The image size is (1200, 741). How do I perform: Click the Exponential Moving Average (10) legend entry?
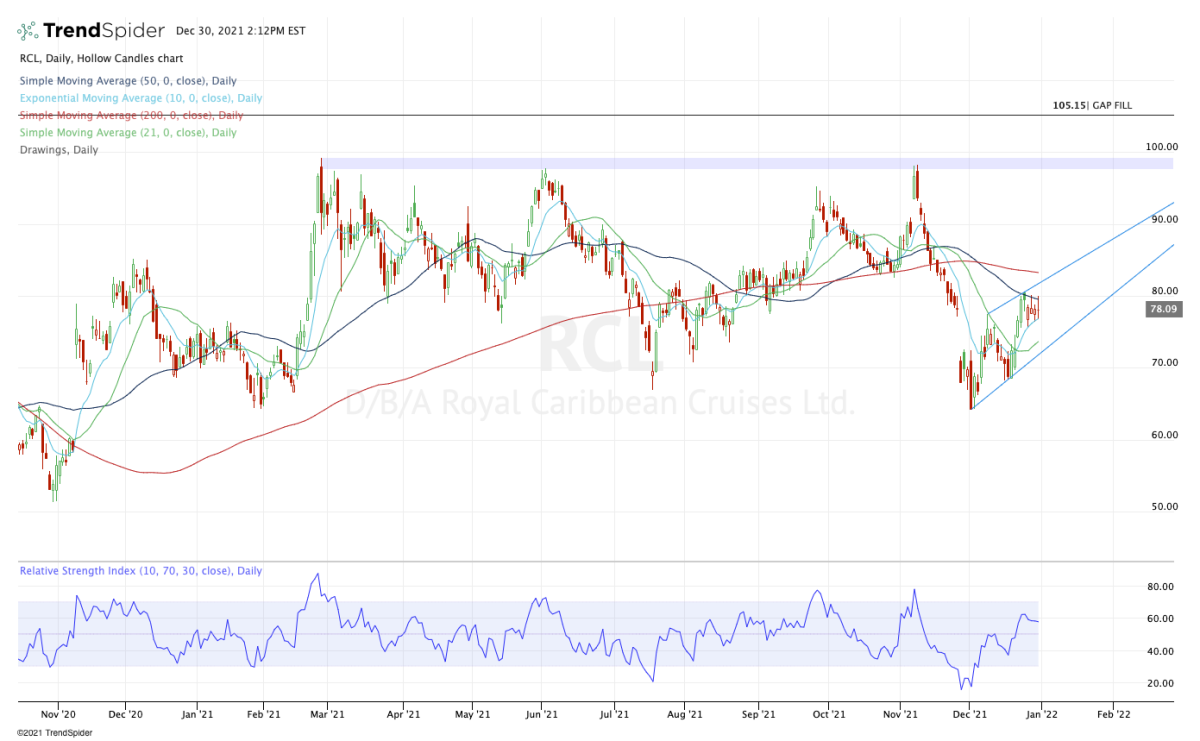click(x=140, y=98)
